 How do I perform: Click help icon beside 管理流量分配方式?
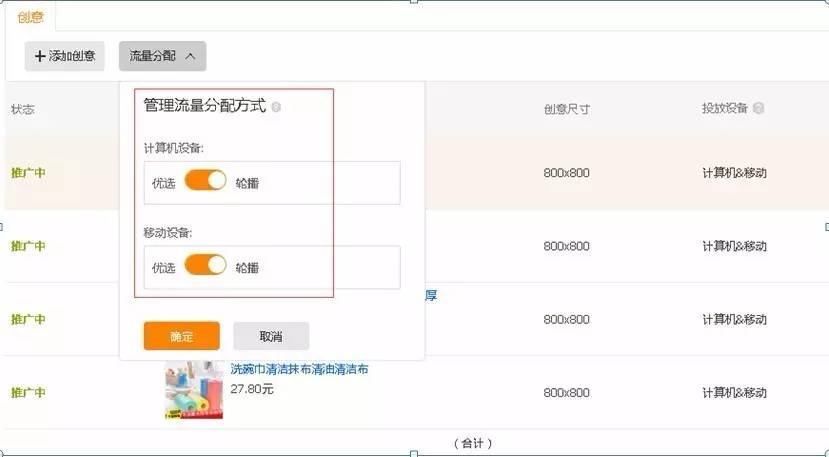276,107
